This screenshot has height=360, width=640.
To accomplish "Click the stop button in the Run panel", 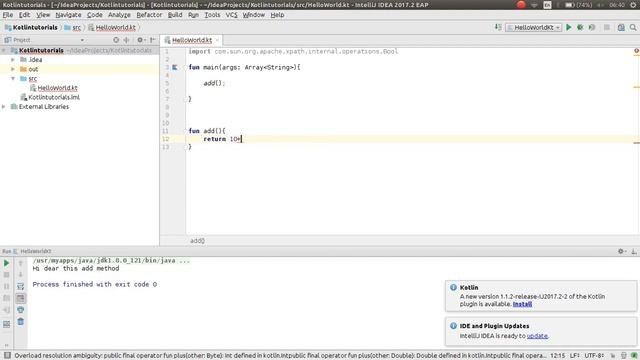I will 7,275.
